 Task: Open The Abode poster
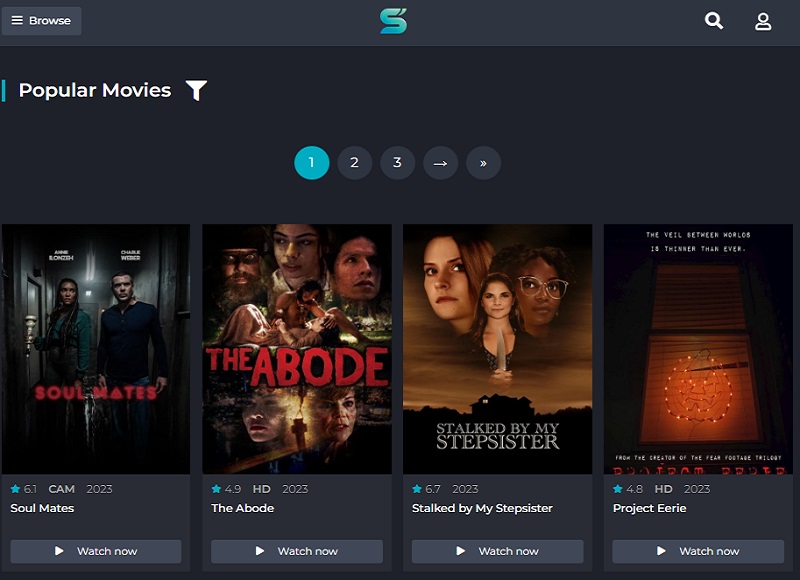coord(297,349)
